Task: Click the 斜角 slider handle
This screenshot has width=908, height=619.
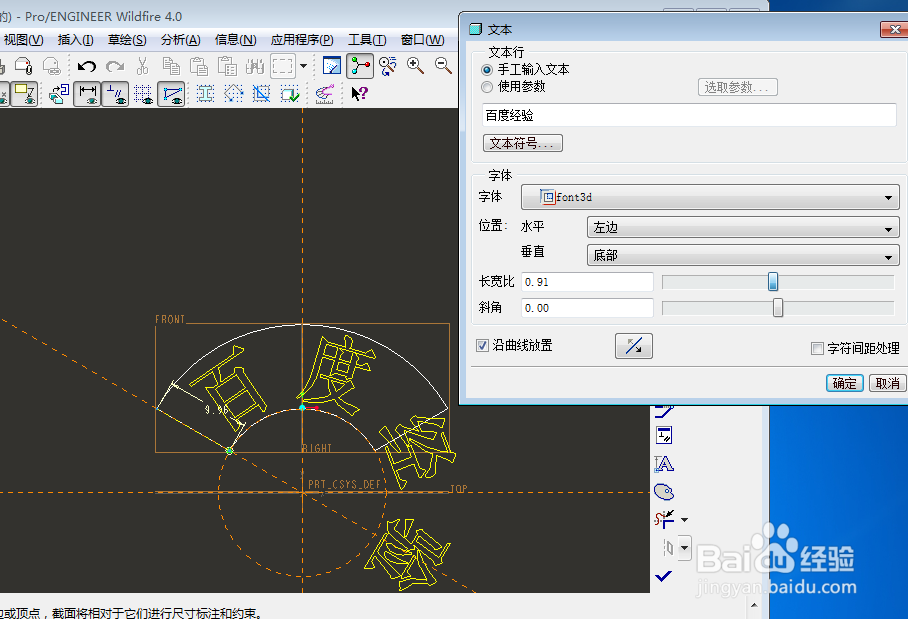Action: pyautogui.click(x=778, y=308)
